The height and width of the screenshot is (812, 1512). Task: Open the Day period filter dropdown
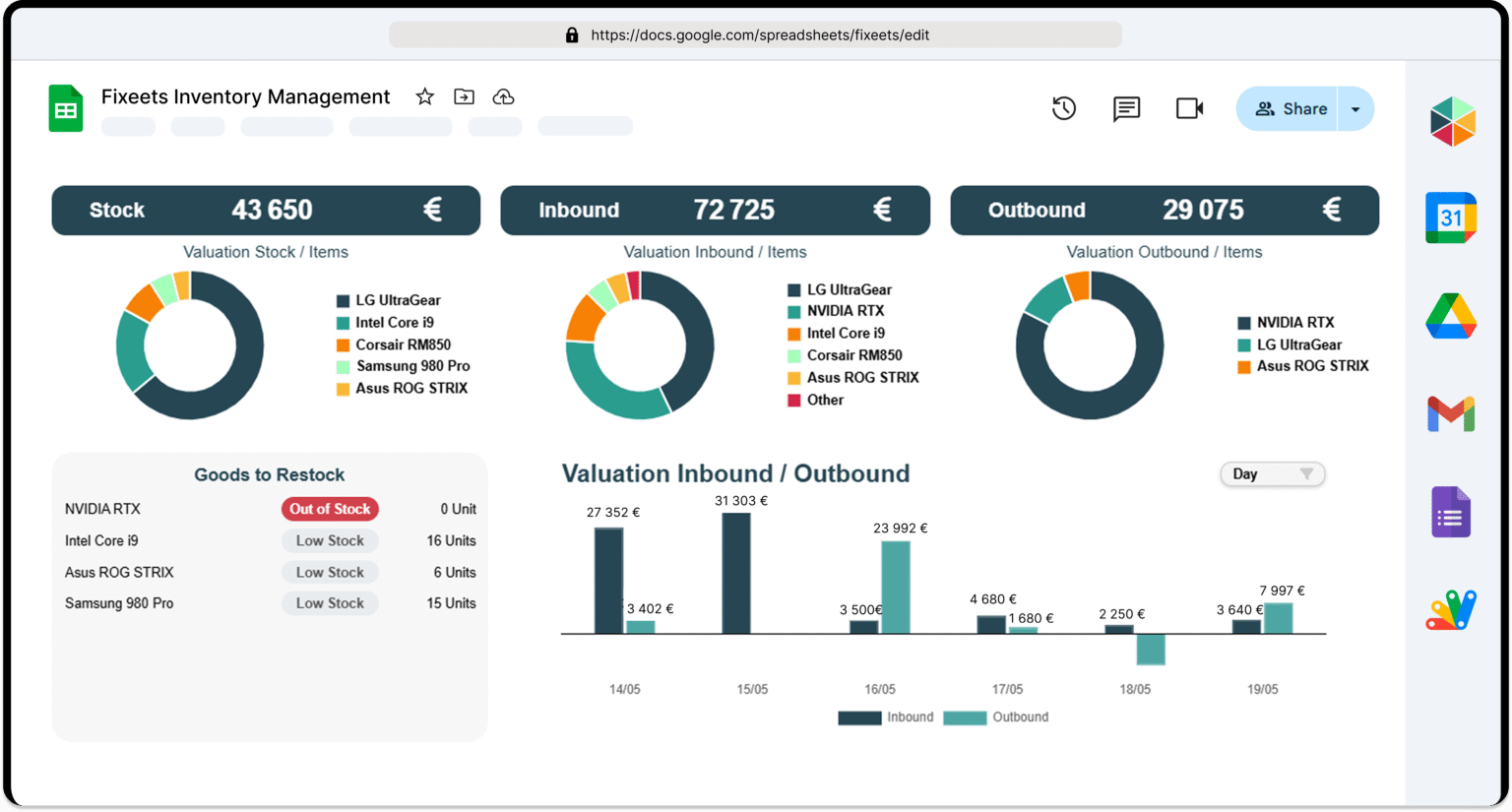[x=1272, y=474]
